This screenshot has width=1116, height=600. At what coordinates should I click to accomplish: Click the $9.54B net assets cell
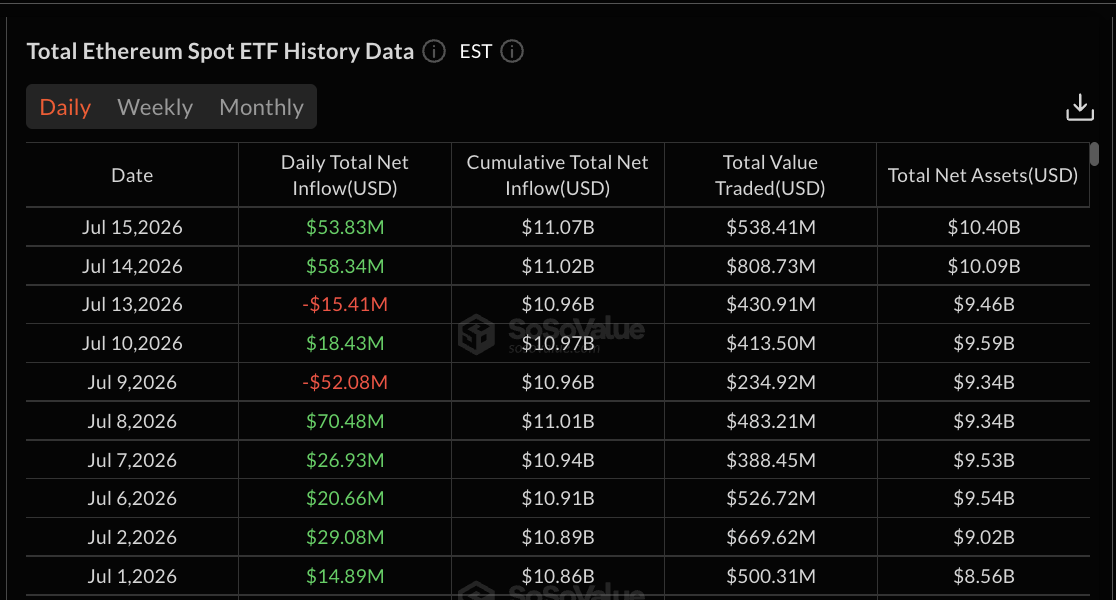(x=984, y=498)
